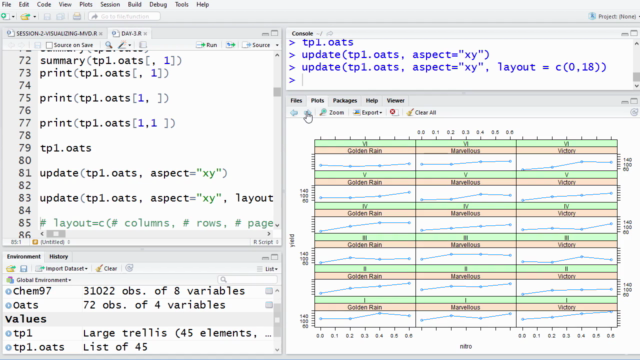Refresh the Environment pane
This screenshot has height=360, width=640.
click(x=129, y=268)
